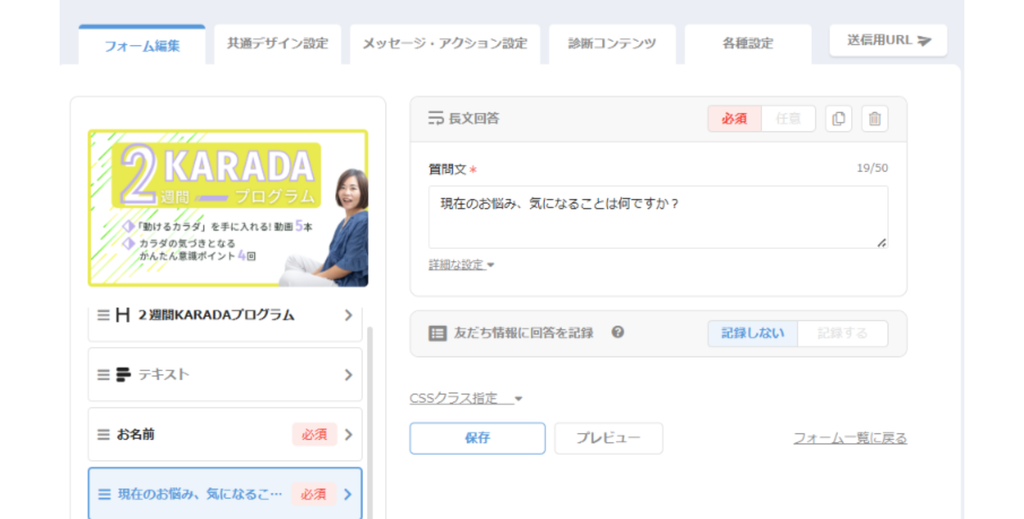Follow the フォーム一覧に戻る link
Viewport: 1024px width, 519px height.
pyautogui.click(x=850, y=438)
